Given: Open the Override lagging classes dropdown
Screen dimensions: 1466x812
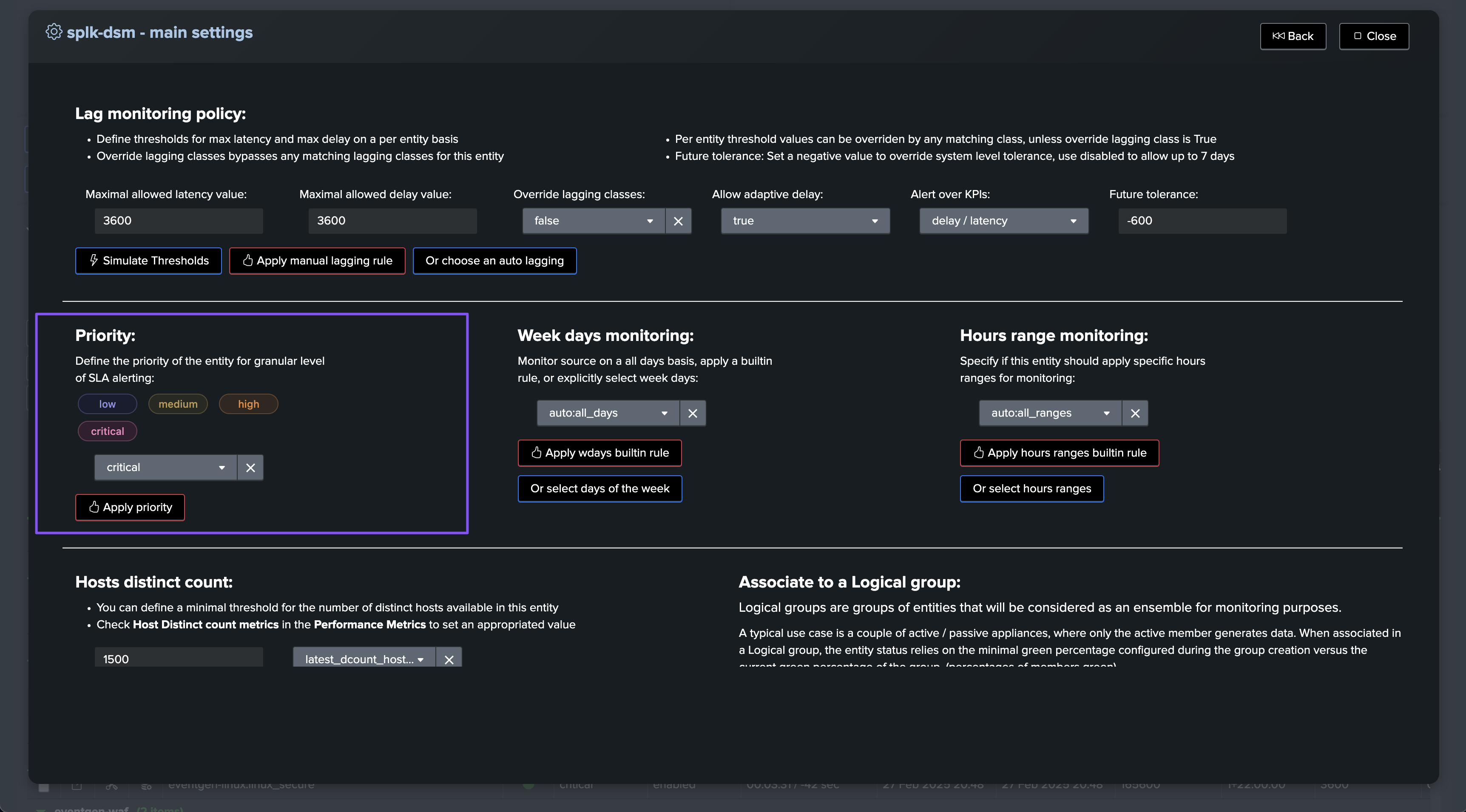Looking at the screenshot, I should [x=594, y=221].
